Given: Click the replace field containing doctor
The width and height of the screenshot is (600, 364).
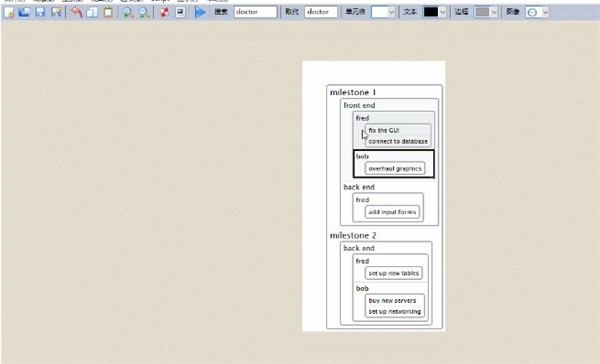Looking at the screenshot, I should [321, 12].
